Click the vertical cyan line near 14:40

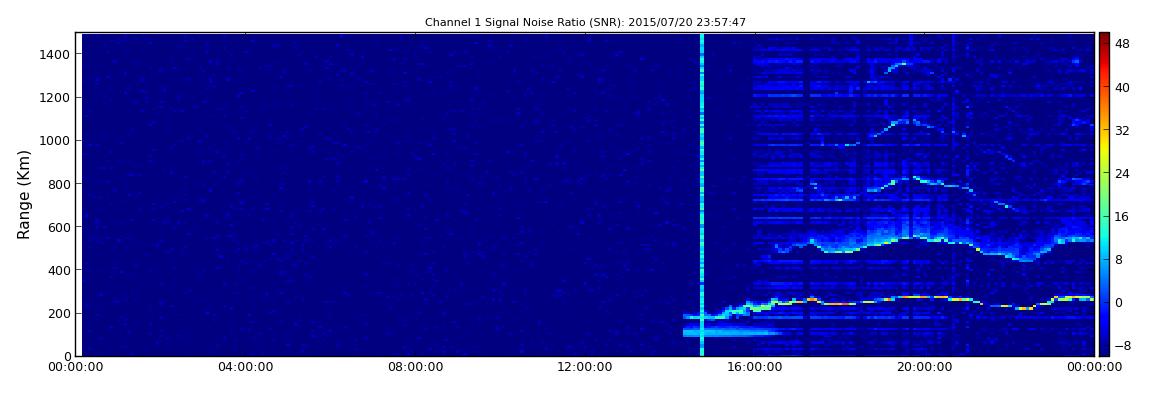tap(702, 194)
